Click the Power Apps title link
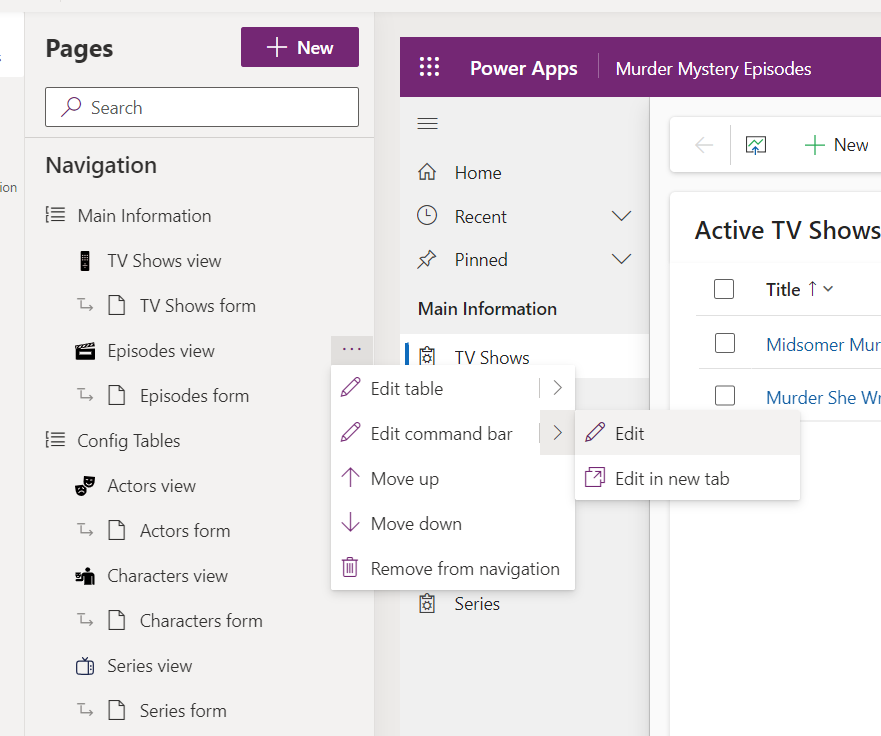The image size is (881, 736). (x=524, y=68)
